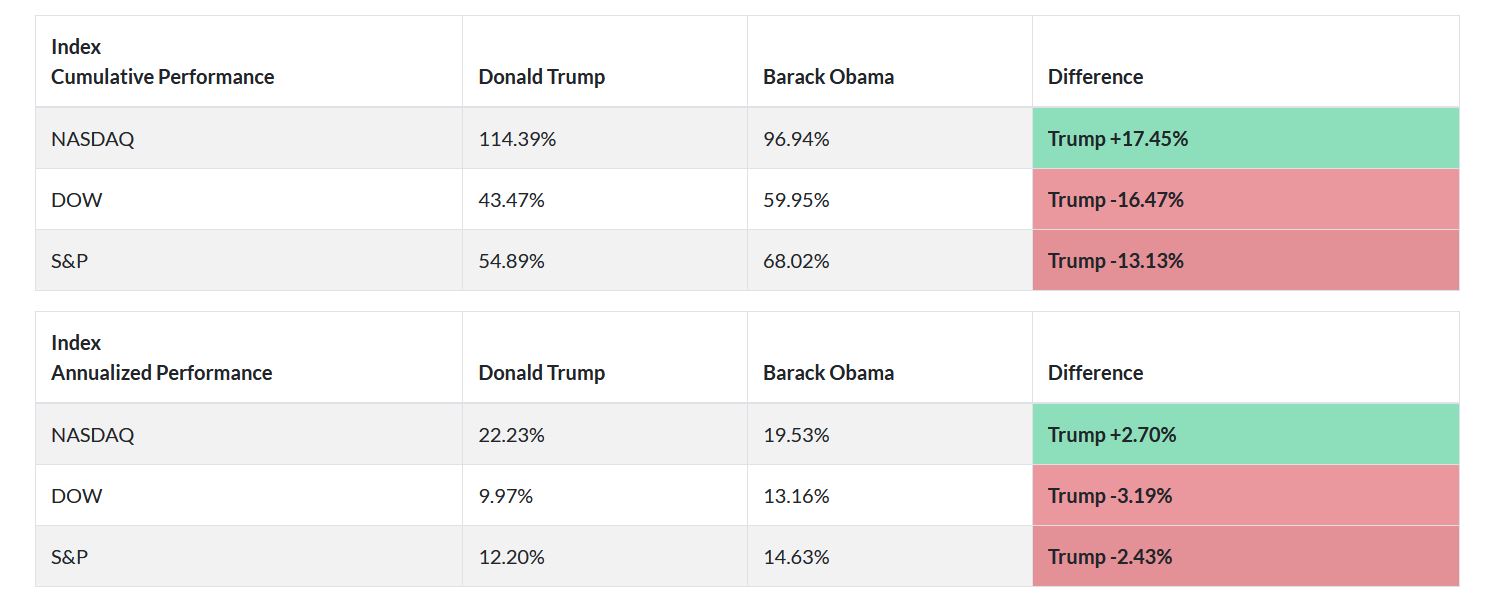Click the red Trump -2.43% cell
The width and height of the screenshot is (1486, 606).
(x=1110, y=557)
